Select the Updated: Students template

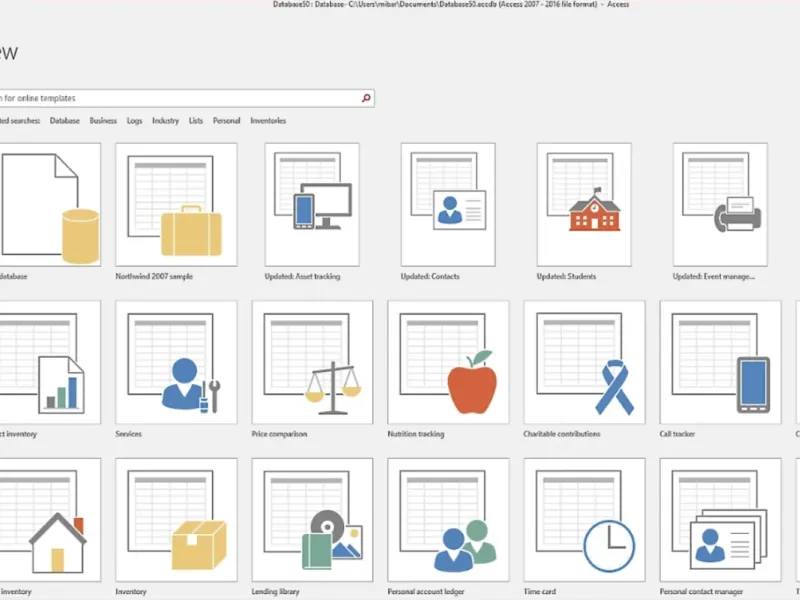point(584,205)
